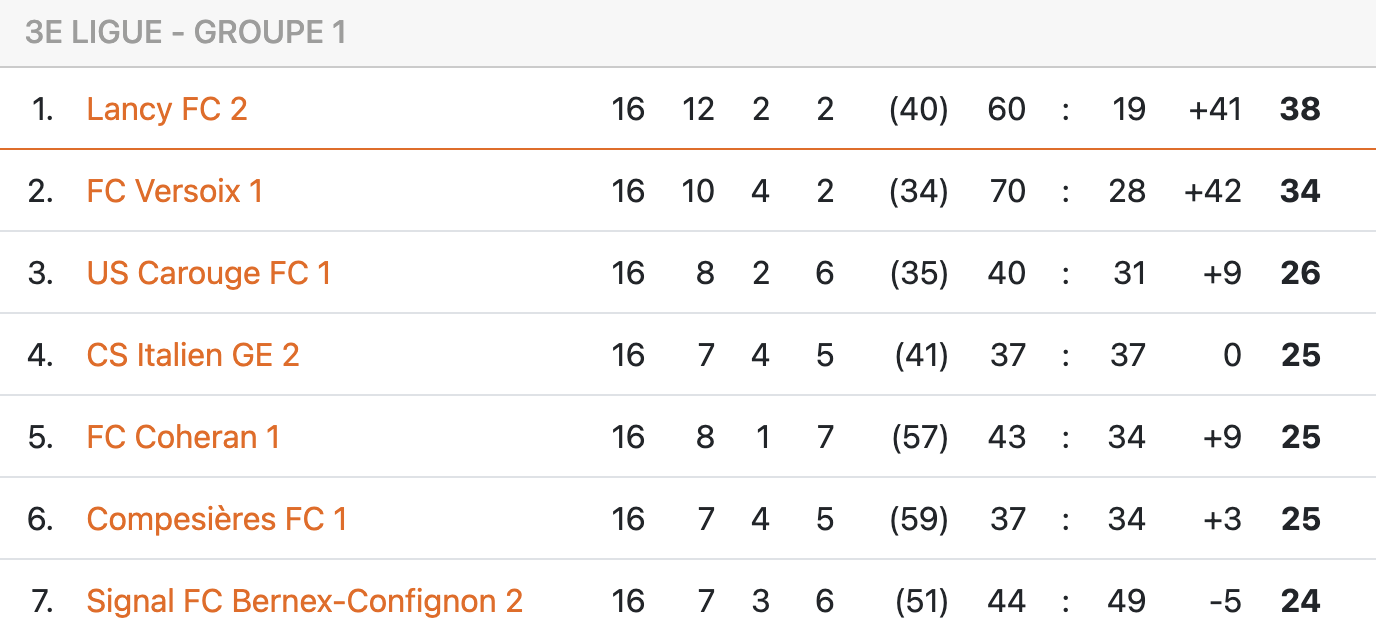The width and height of the screenshot is (1376, 636).
Task: Select FC Coheran 1's 43 goals scored
Action: point(1006,437)
